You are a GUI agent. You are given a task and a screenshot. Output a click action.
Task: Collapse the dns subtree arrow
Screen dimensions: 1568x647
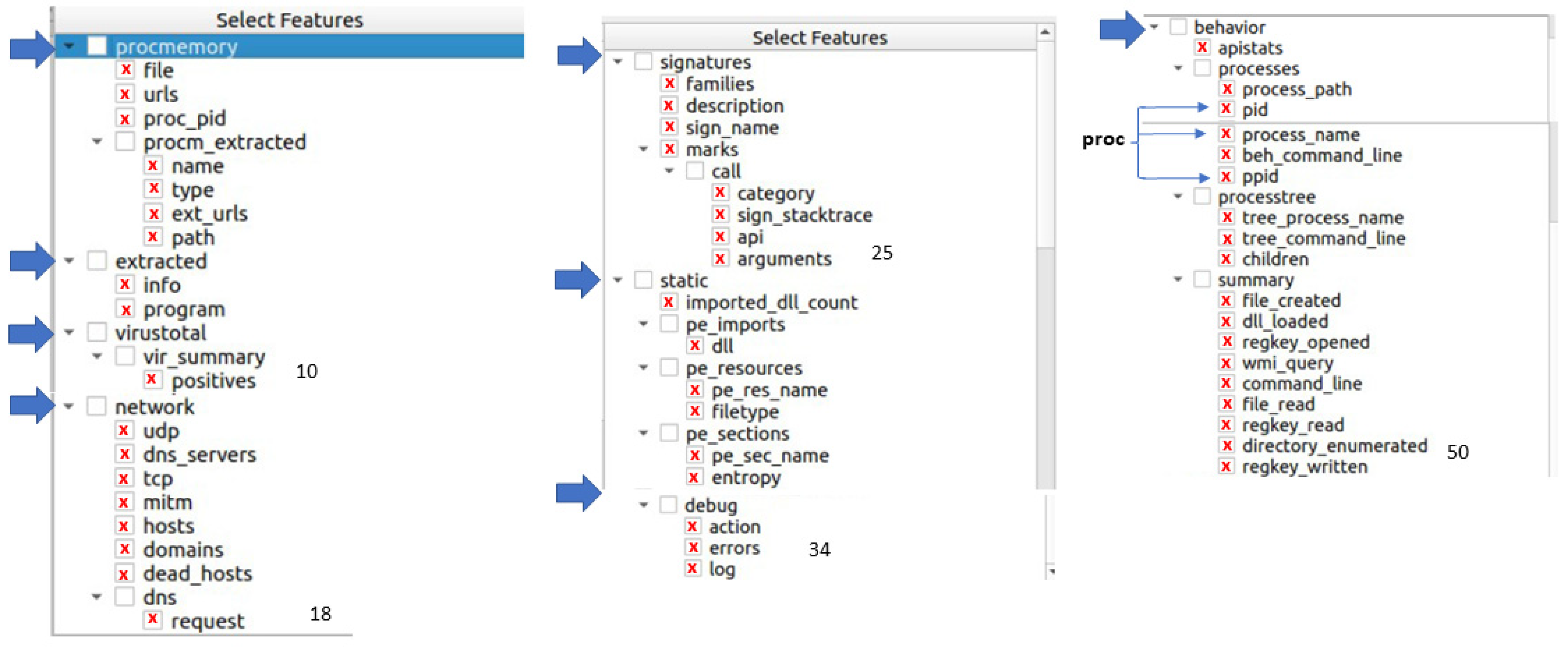tap(97, 597)
